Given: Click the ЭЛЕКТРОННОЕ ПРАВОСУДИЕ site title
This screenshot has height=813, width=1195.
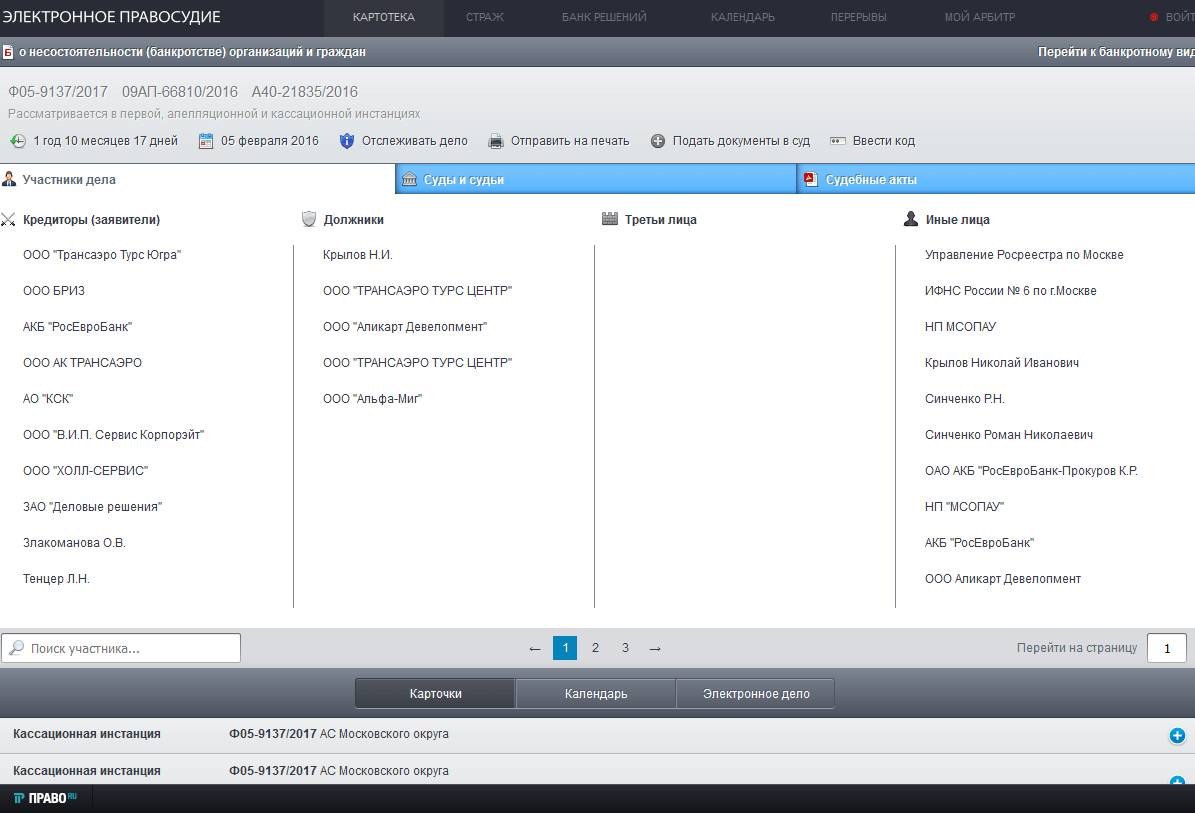Looking at the screenshot, I should (111, 17).
